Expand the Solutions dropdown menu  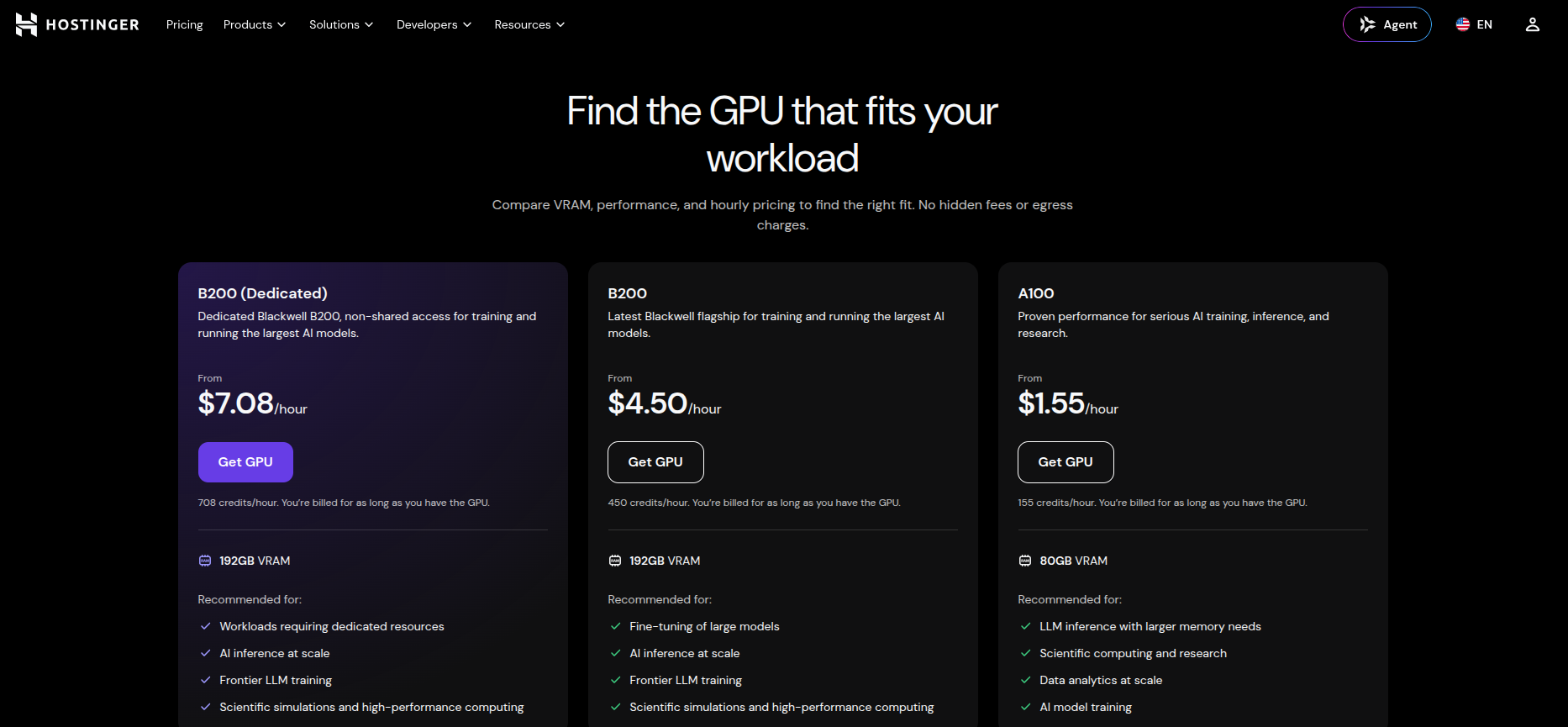(341, 25)
